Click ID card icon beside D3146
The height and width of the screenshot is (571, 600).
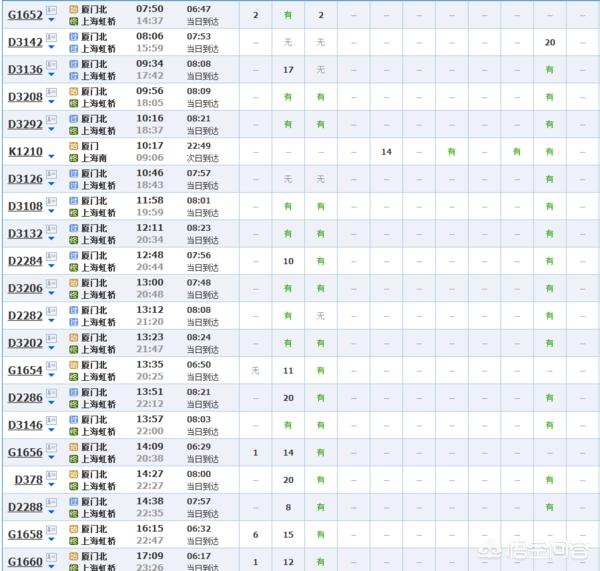pos(51,420)
